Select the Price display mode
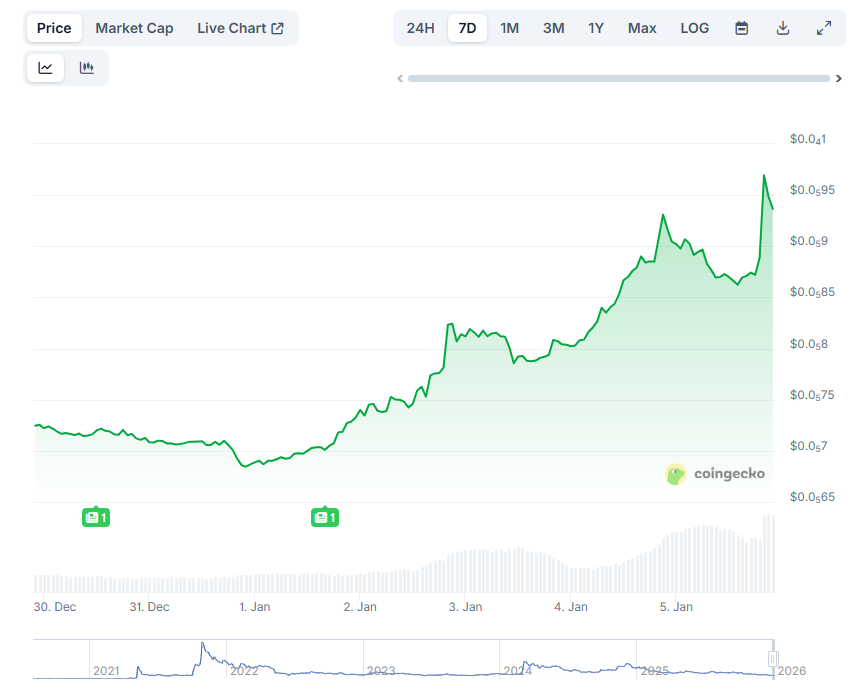855x700 pixels. pos(53,27)
